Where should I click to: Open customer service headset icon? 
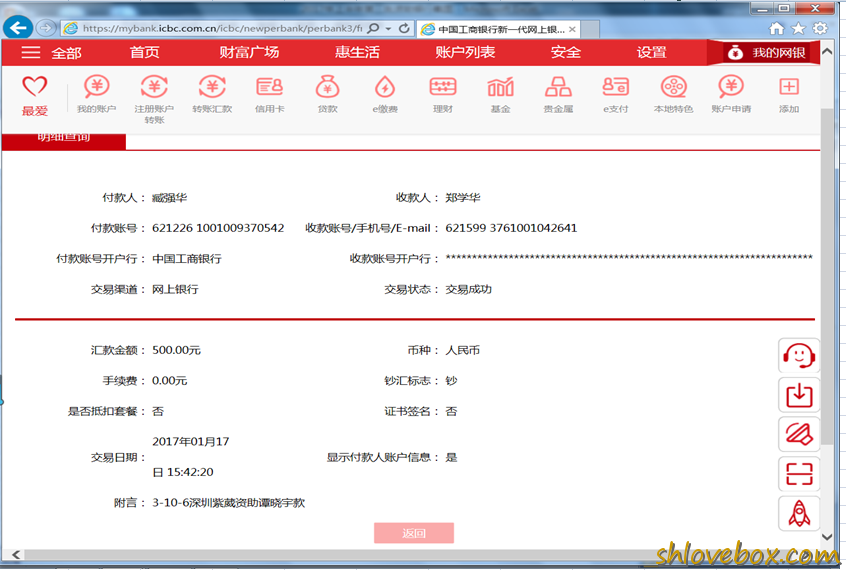click(x=799, y=356)
